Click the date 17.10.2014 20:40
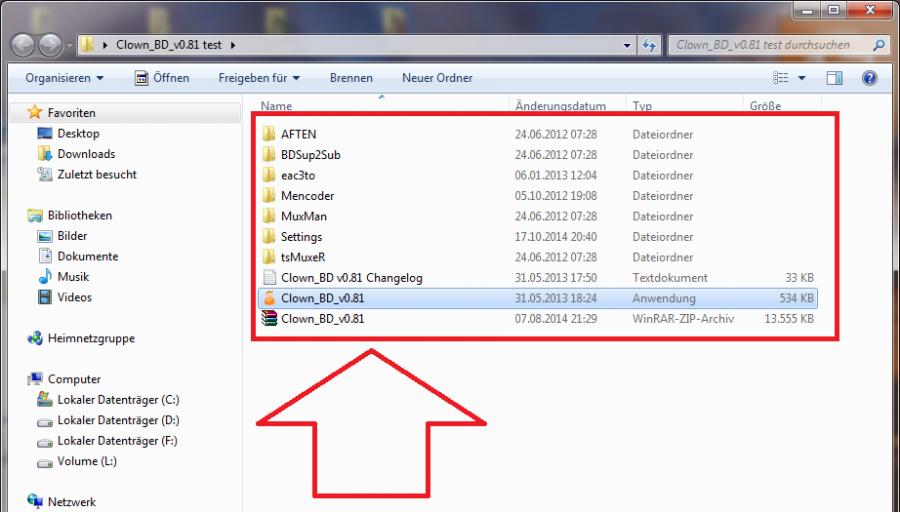900x512 pixels. click(x=556, y=237)
